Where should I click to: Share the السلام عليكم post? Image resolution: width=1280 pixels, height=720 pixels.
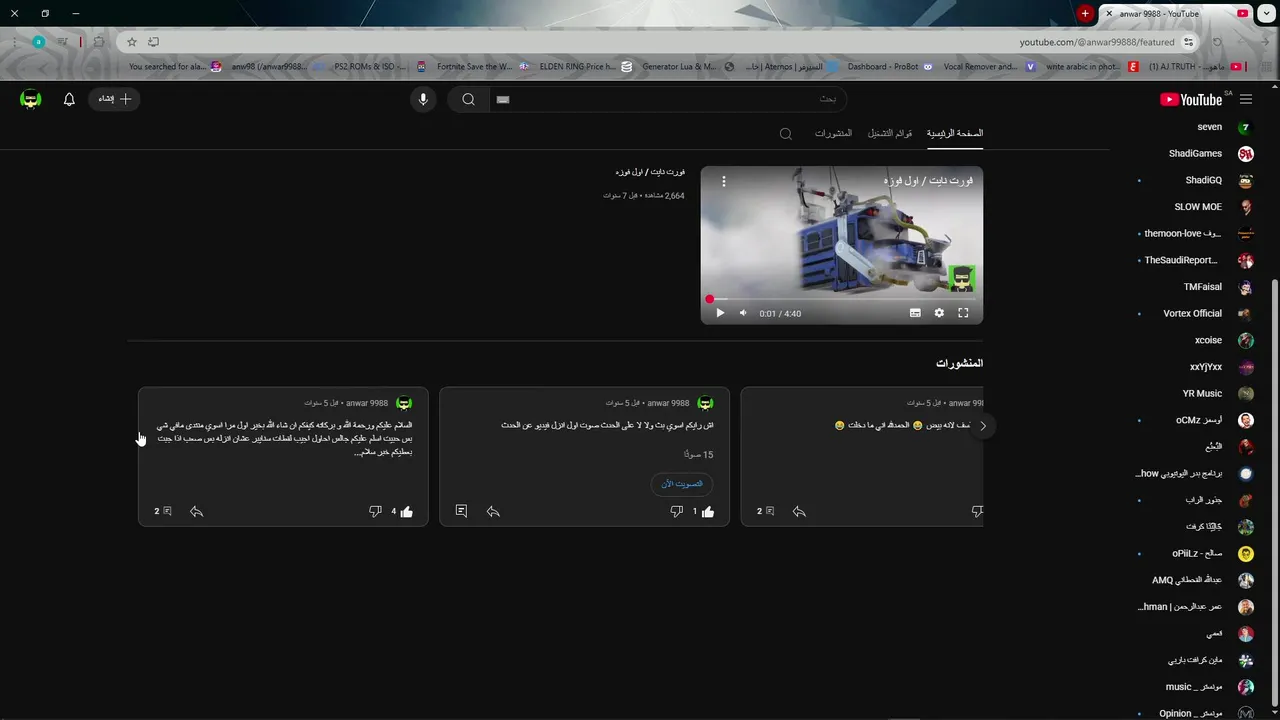(x=196, y=511)
